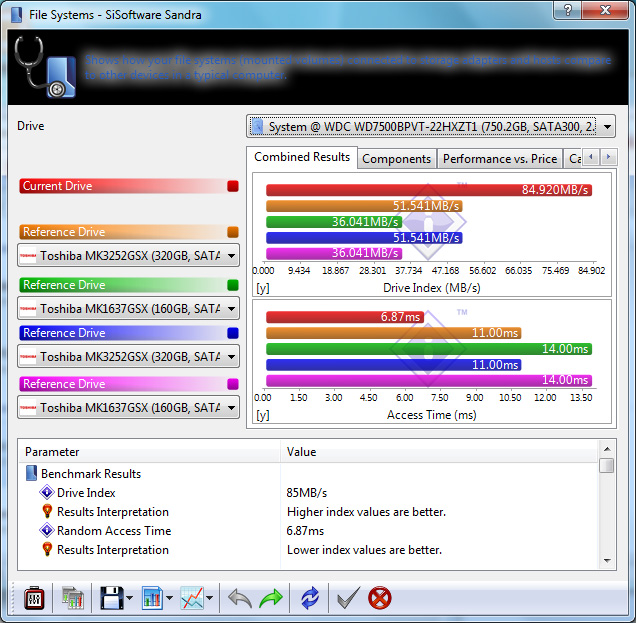Click the floppy disk save icon

[111, 598]
